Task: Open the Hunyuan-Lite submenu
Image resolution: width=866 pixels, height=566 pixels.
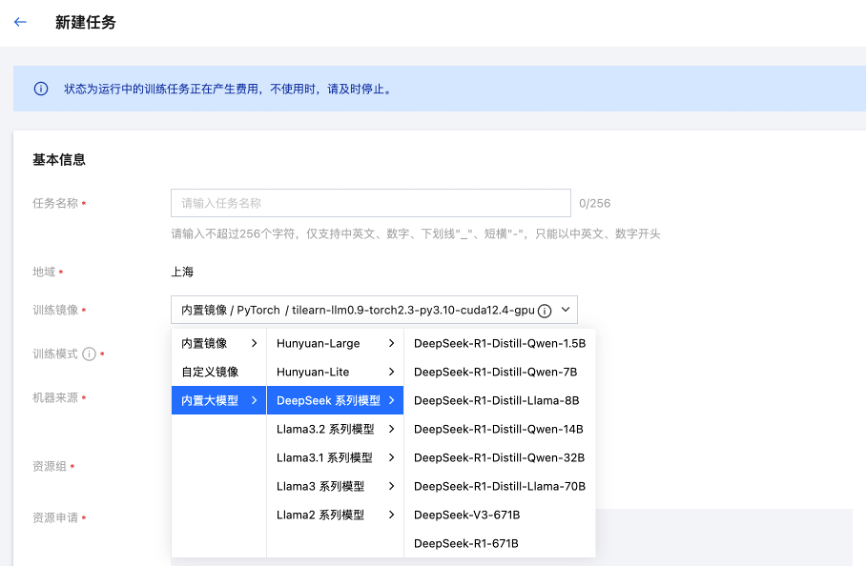Action: pyautogui.click(x=334, y=372)
